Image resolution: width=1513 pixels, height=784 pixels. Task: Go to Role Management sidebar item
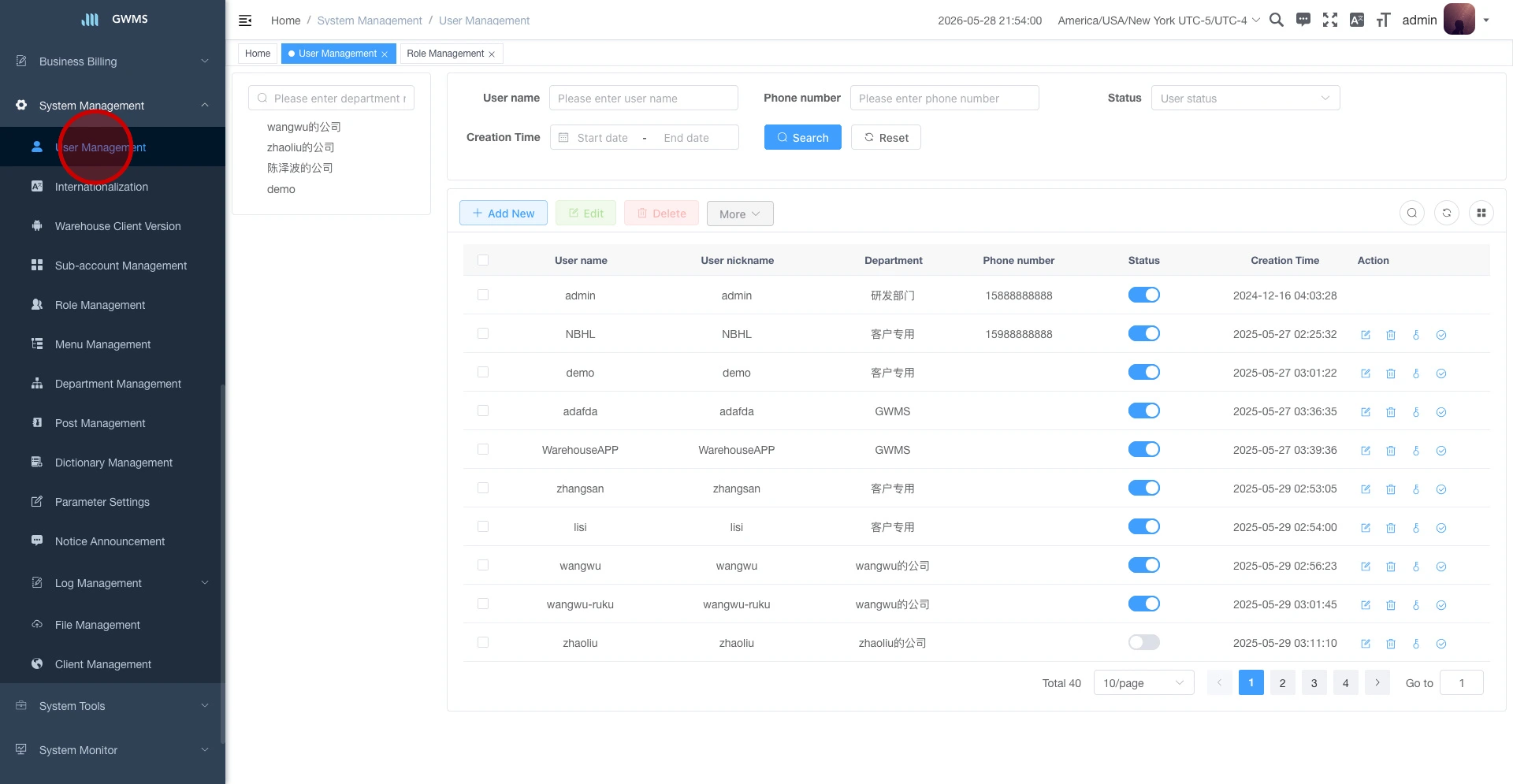pyautogui.click(x=113, y=305)
